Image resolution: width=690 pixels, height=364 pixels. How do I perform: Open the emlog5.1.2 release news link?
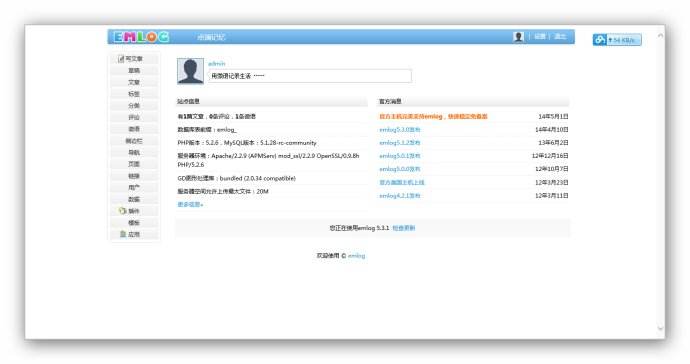400,143
